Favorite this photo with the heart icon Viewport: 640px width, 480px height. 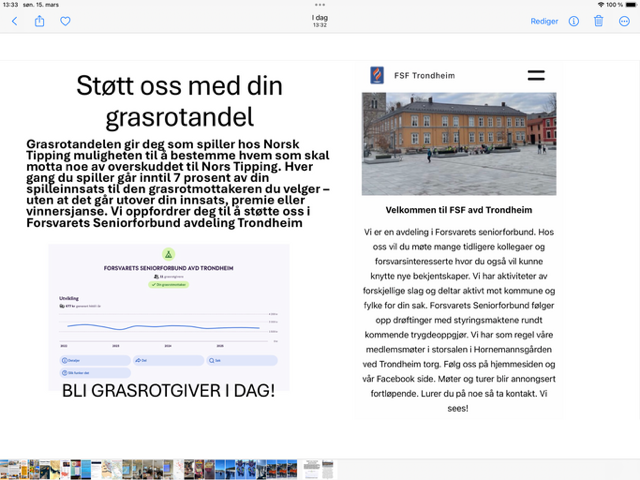coord(65,21)
